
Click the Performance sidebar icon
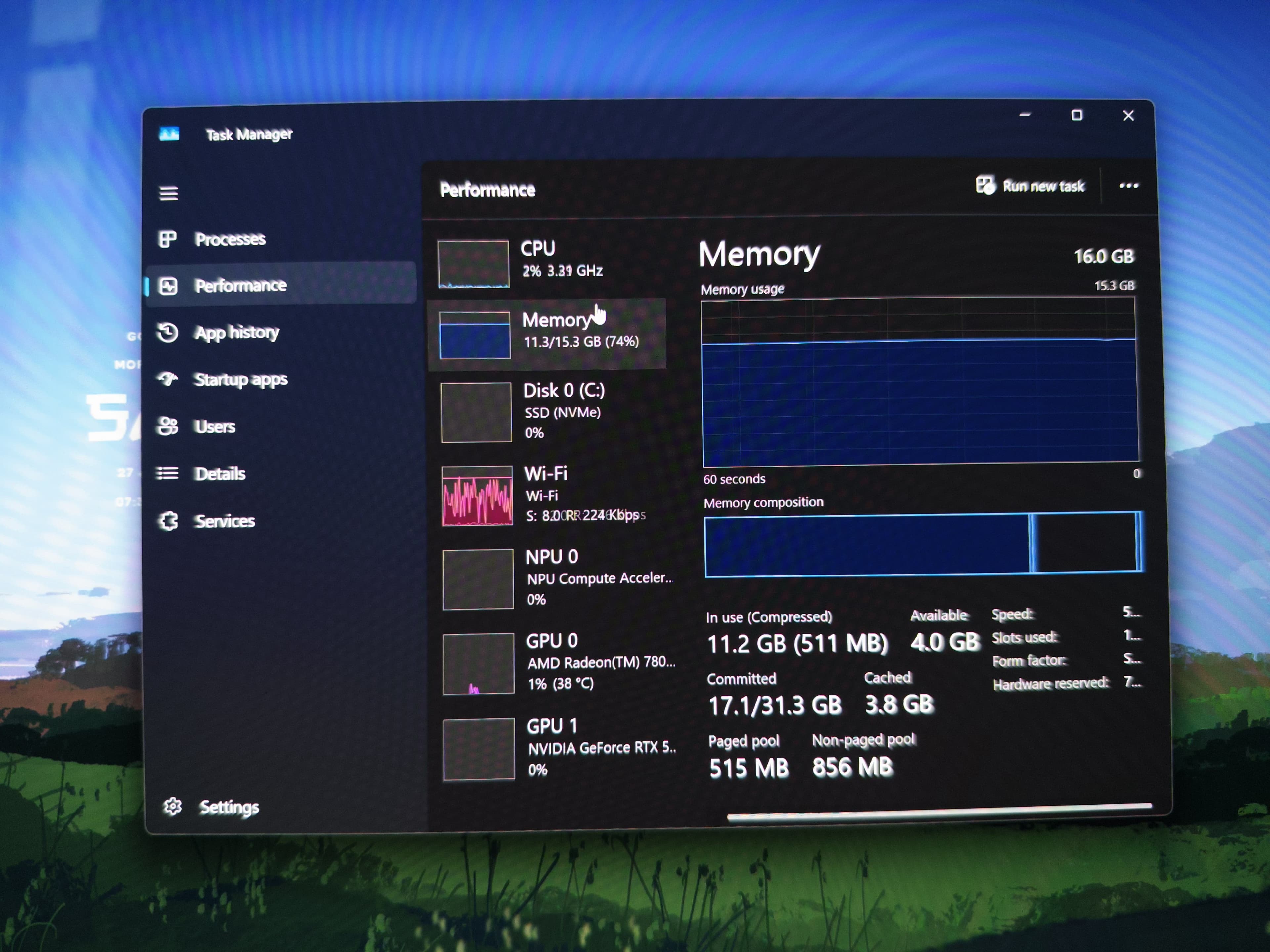tap(168, 286)
